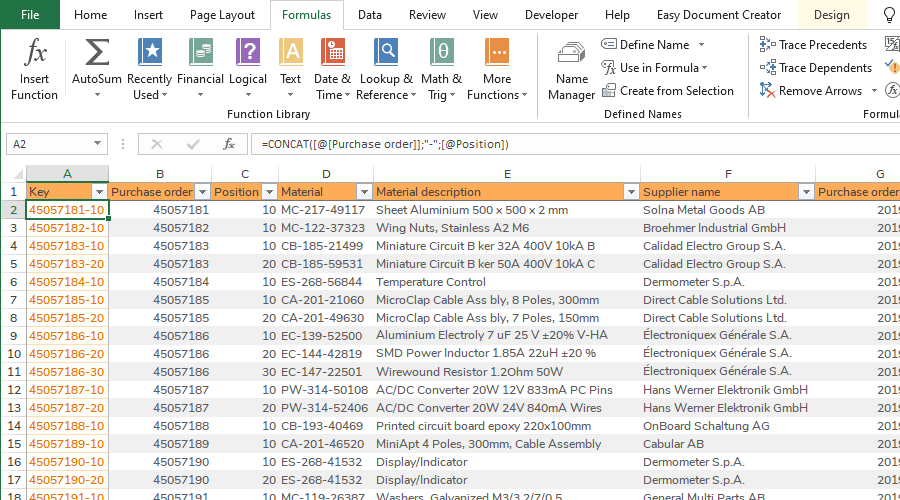Screen dimensions: 900x500
Task: Click cell Temperature Control
Action: pyautogui.click(x=507, y=282)
